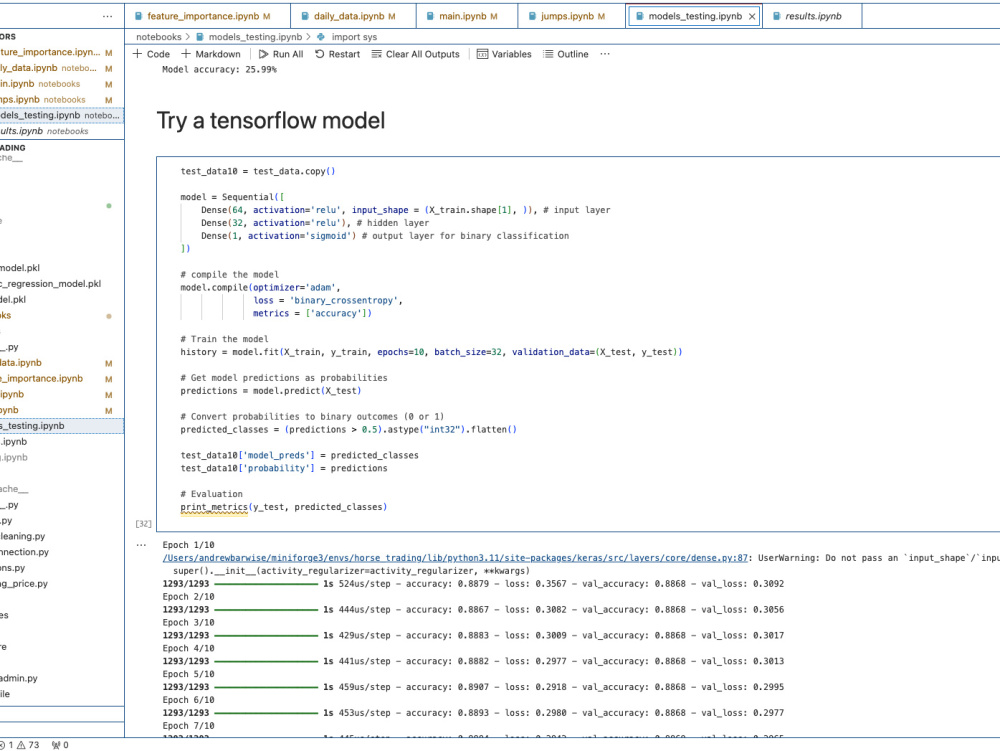Add a new Markdown cell
The height and width of the screenshot is (751, 1000).
pos(211,54)
